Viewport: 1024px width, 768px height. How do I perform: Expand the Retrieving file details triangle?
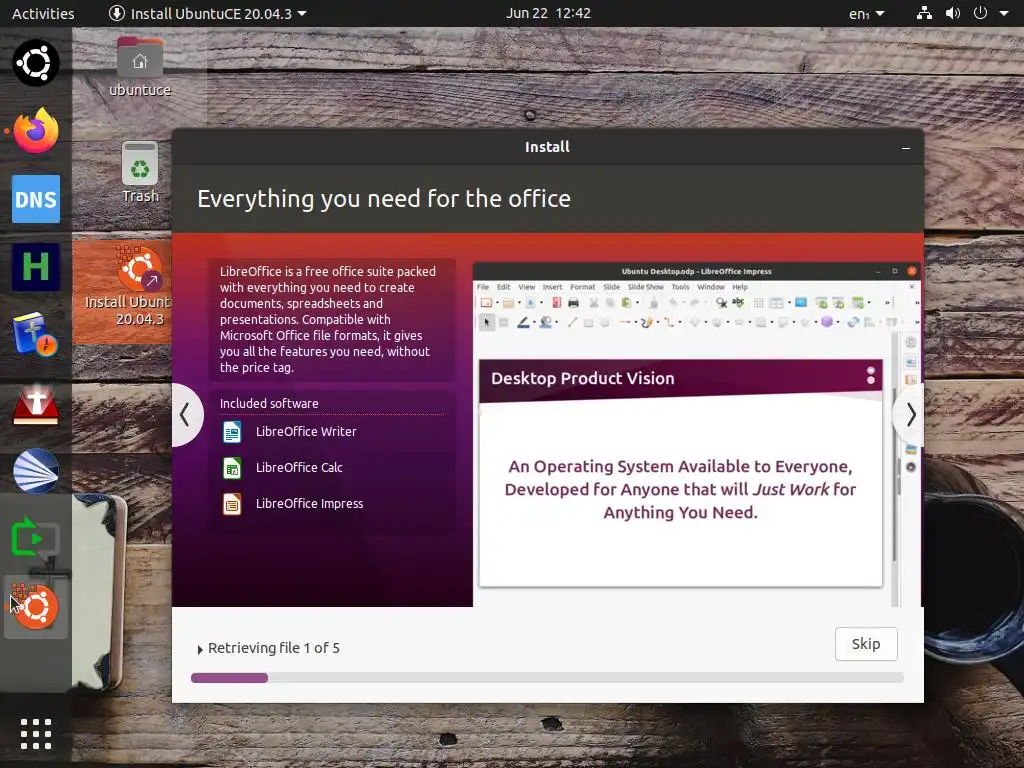tap(200, 649)
